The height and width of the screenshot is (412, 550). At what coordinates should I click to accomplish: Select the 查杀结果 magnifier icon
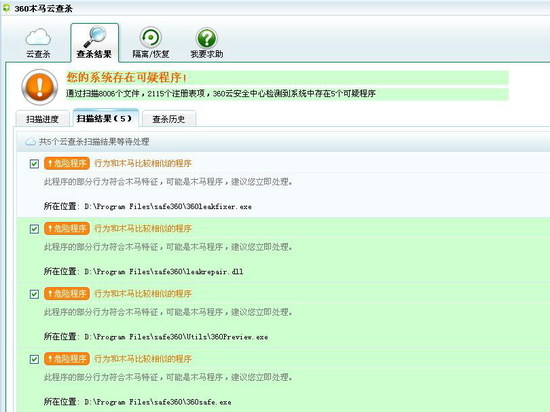[x=95, y=36]
